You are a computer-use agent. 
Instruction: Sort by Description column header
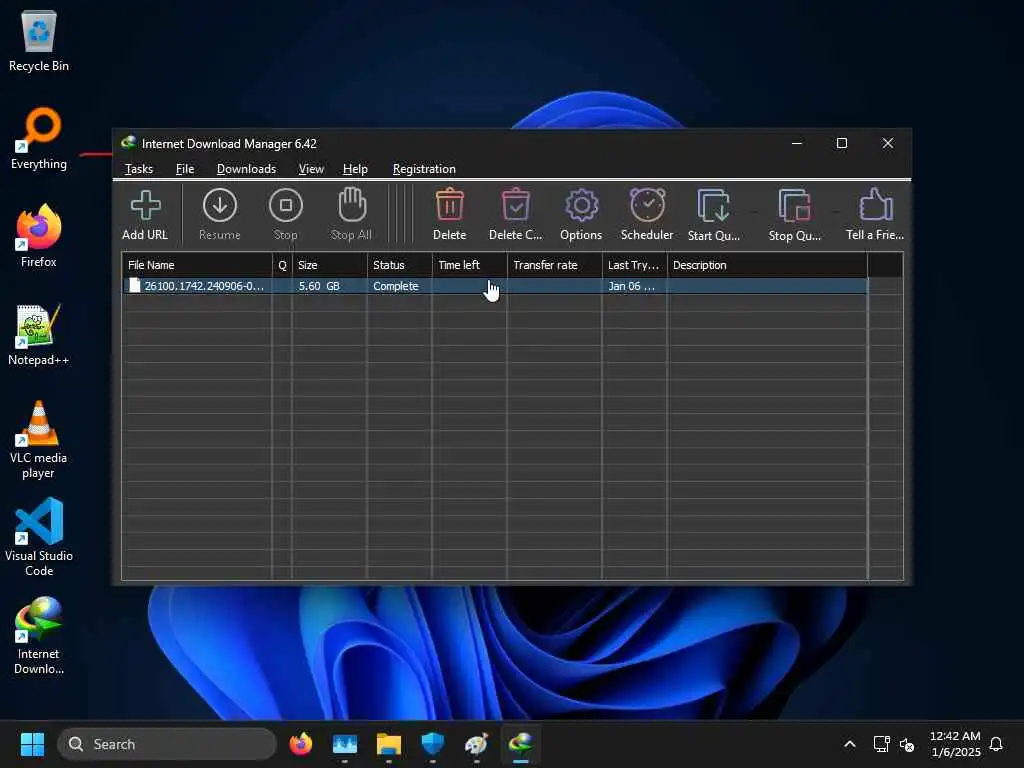click(x=767, y=264)
